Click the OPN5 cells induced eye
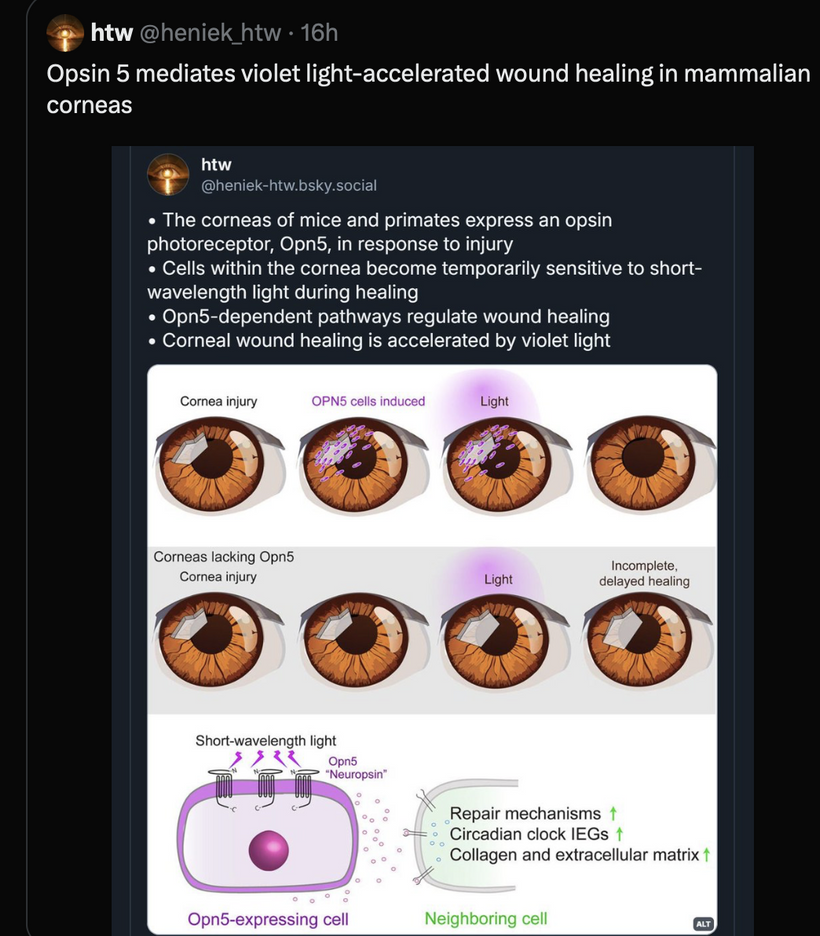 coord(362,463)
